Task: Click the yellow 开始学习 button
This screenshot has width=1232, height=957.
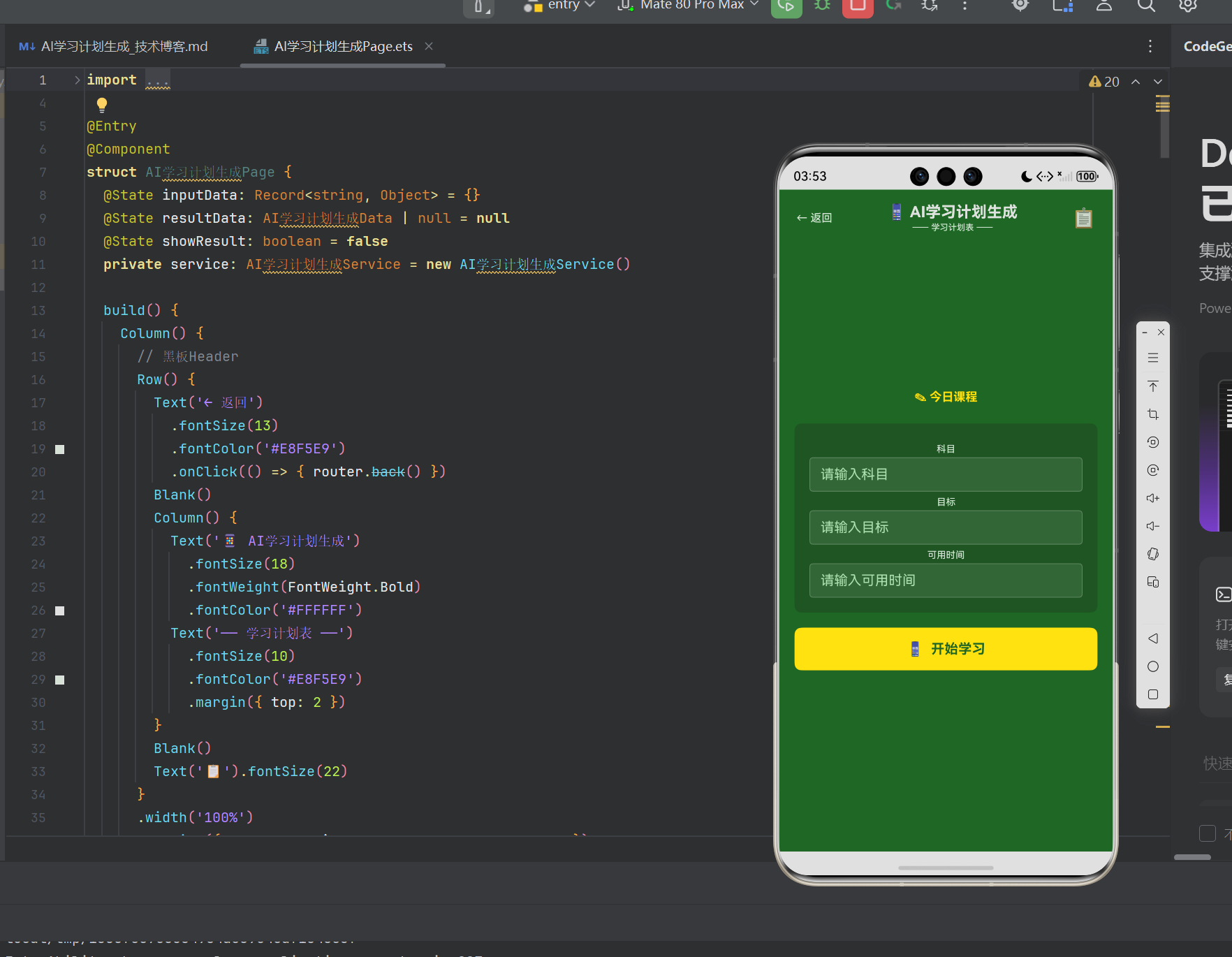Action: tap(946, 649)
